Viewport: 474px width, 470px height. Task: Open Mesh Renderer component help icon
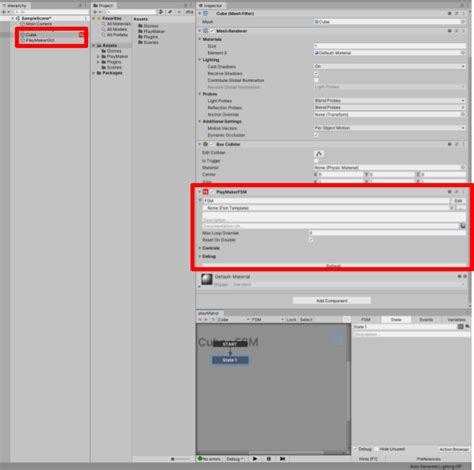click(x=449, y=31)
